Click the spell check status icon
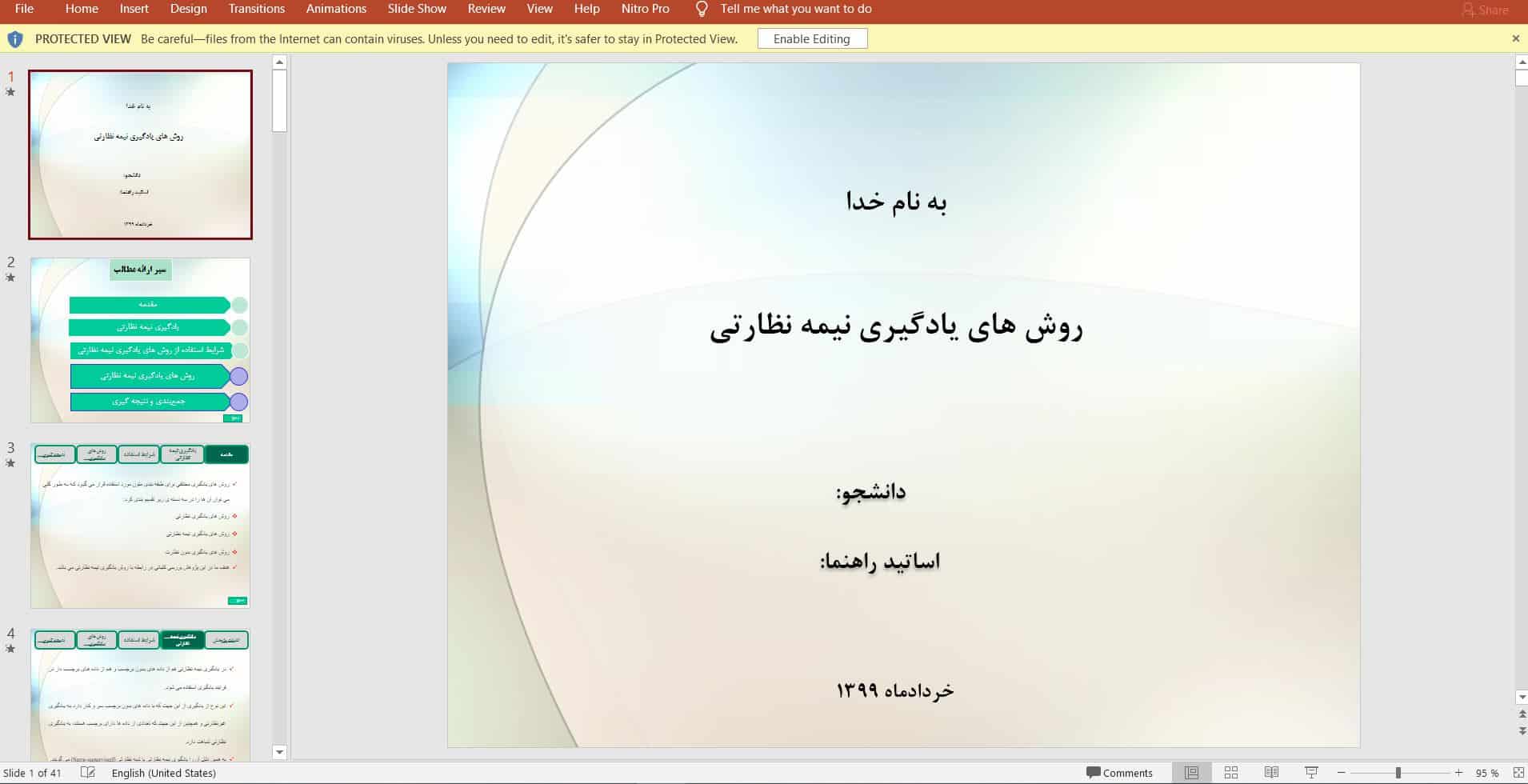The width and height of the screenshot is (1528, 784). point(88,773)
